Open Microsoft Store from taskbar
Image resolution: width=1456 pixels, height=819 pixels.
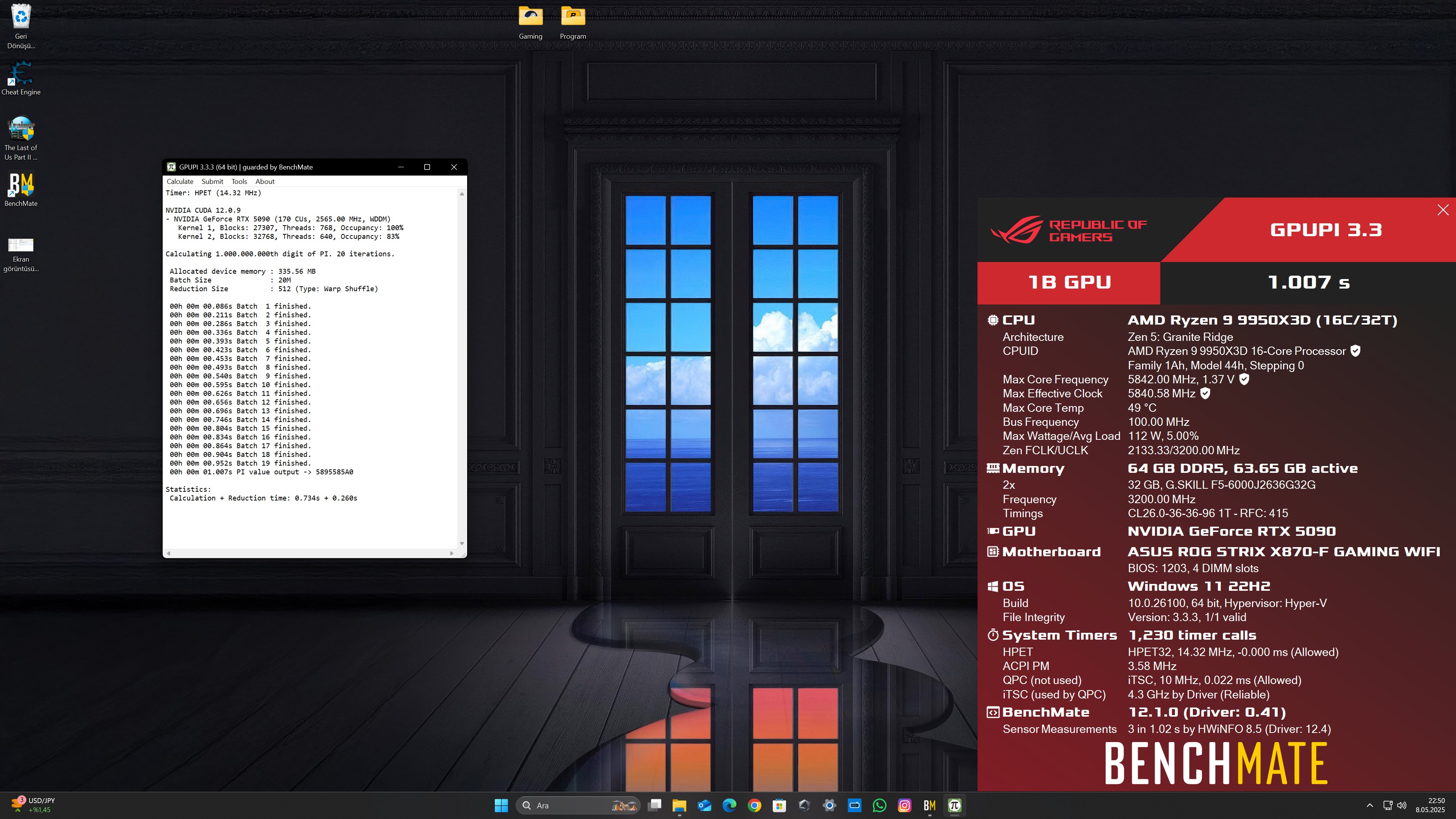pos(780,805)
